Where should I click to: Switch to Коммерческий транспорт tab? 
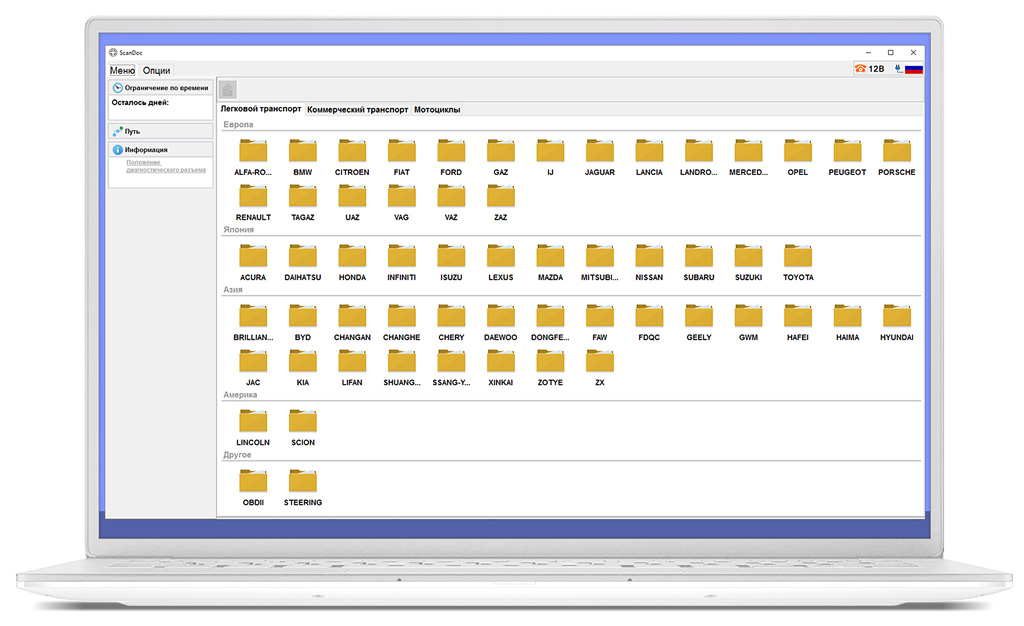coord(357,110)
